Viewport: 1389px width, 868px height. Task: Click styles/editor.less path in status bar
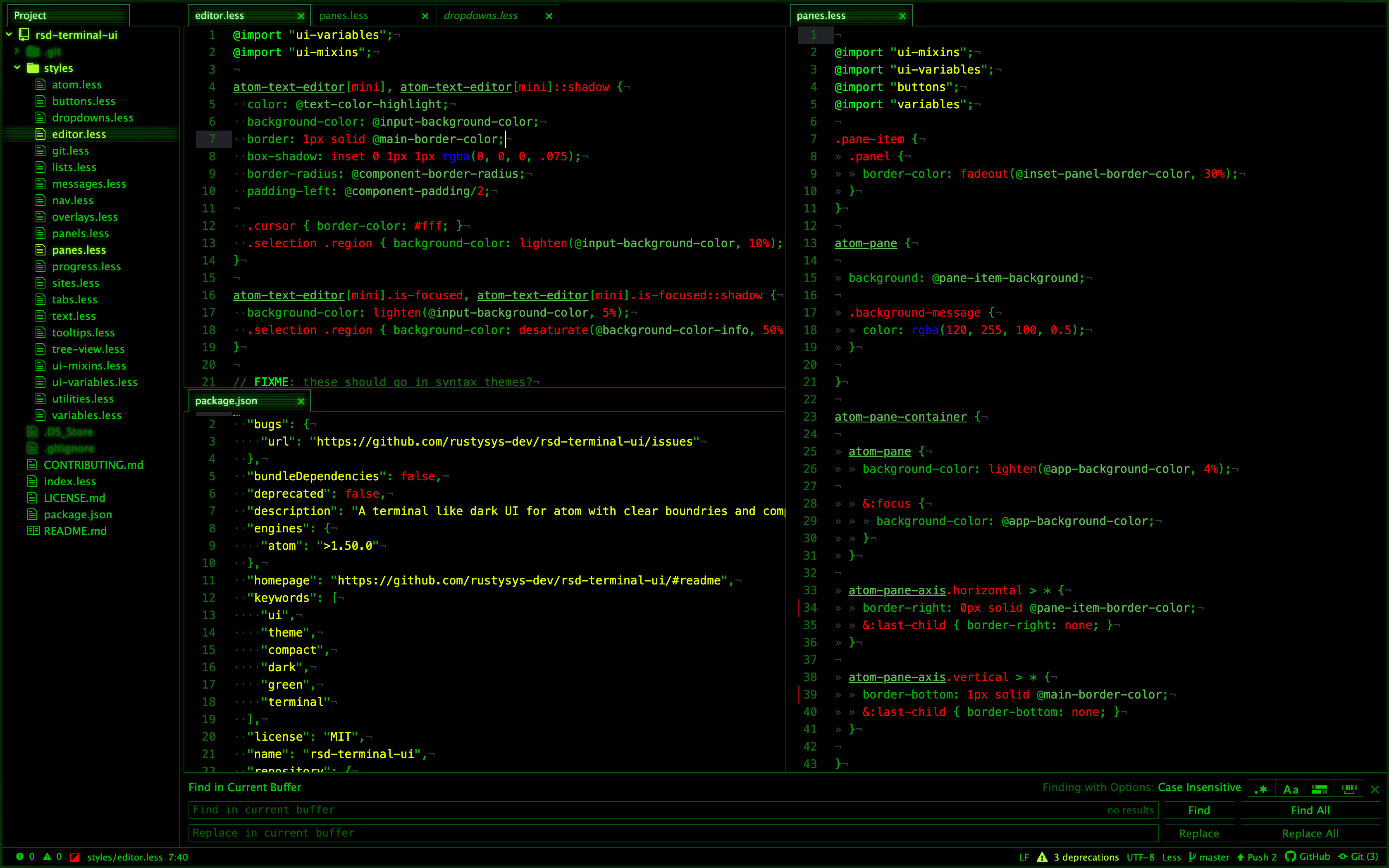(124, 857)
